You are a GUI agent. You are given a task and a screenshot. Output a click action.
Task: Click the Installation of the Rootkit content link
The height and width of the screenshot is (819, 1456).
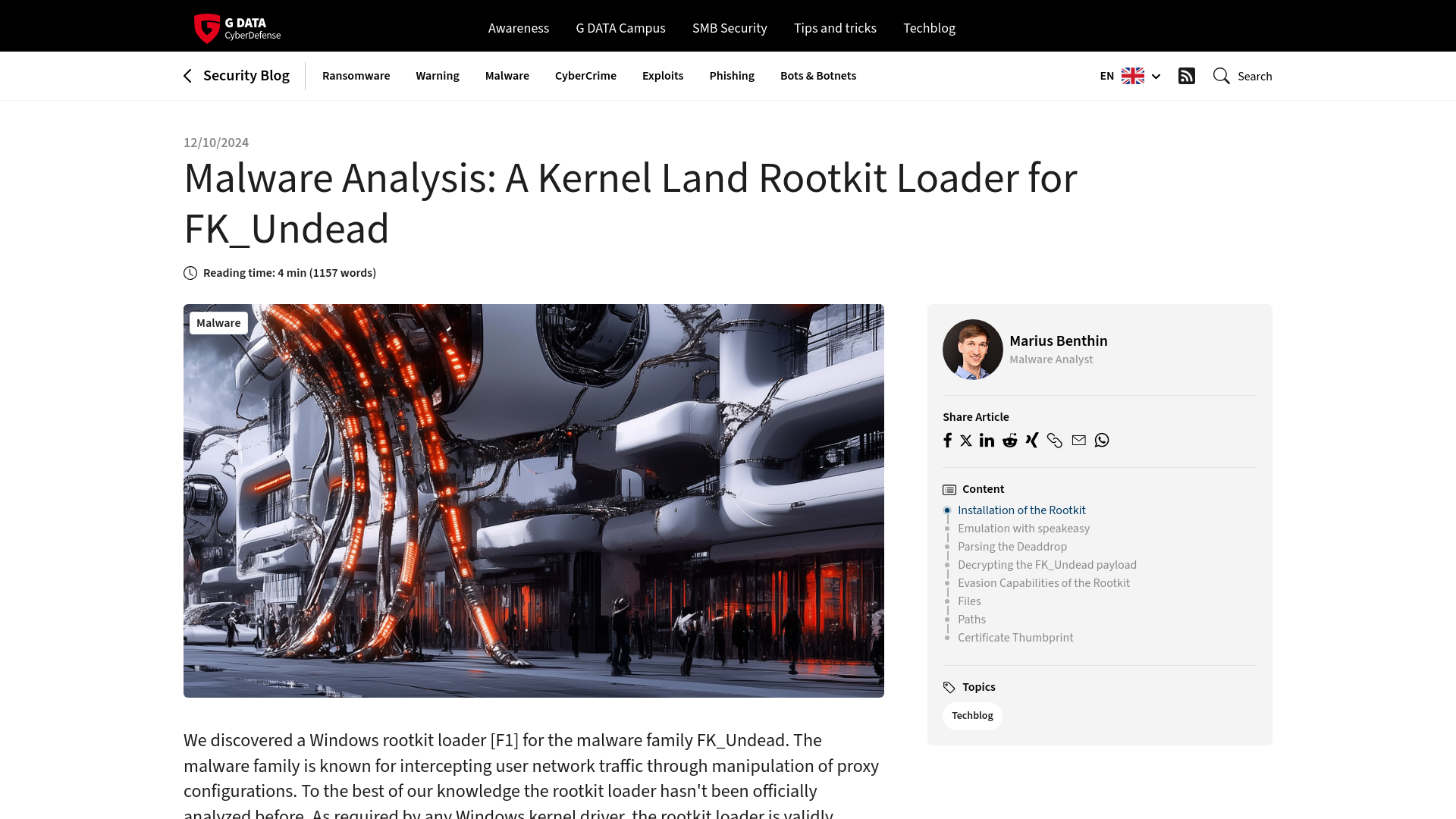(1022, 509)
